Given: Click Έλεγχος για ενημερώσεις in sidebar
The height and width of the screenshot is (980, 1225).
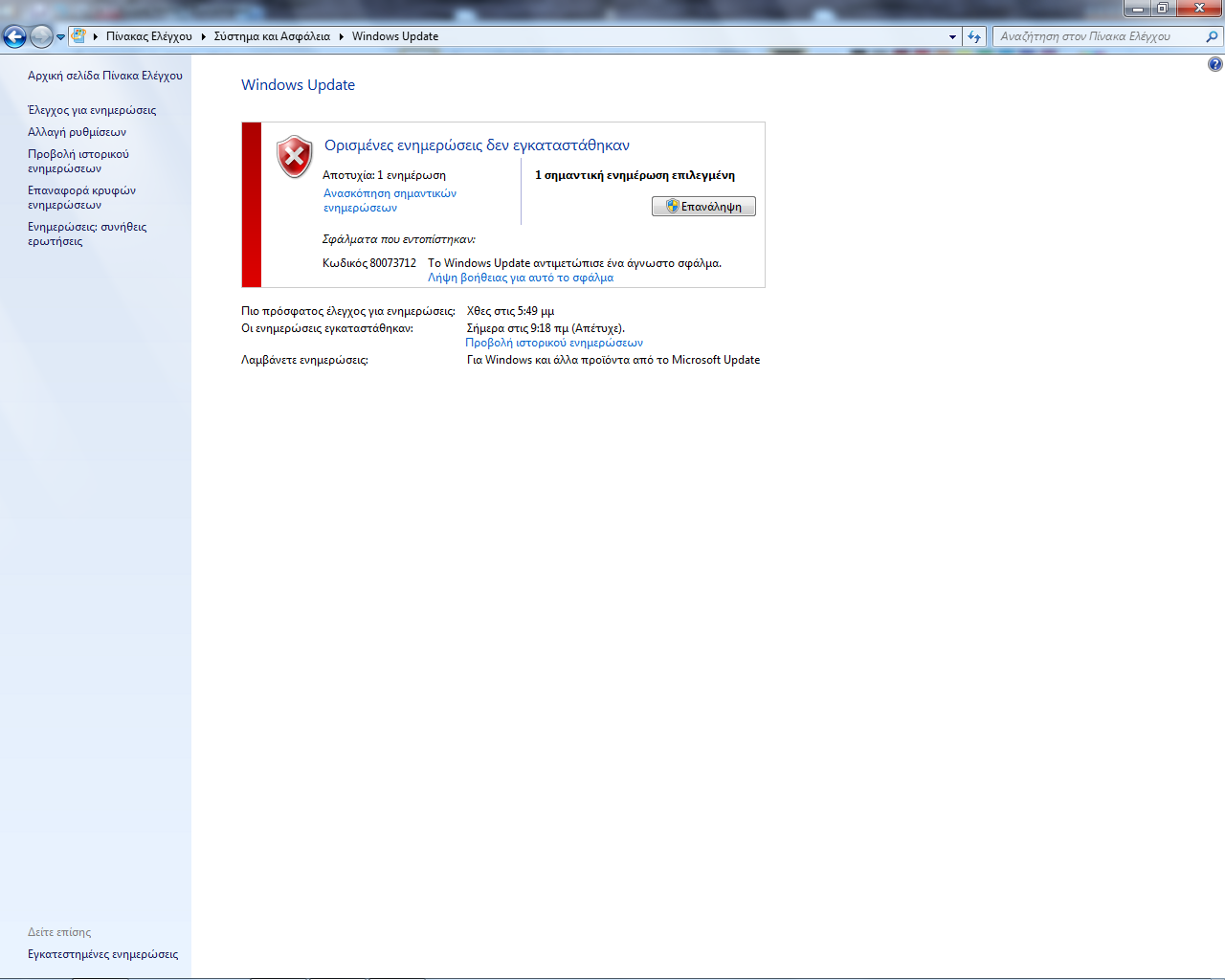Looking at the screenshot, I should click(x=92, y=110).
